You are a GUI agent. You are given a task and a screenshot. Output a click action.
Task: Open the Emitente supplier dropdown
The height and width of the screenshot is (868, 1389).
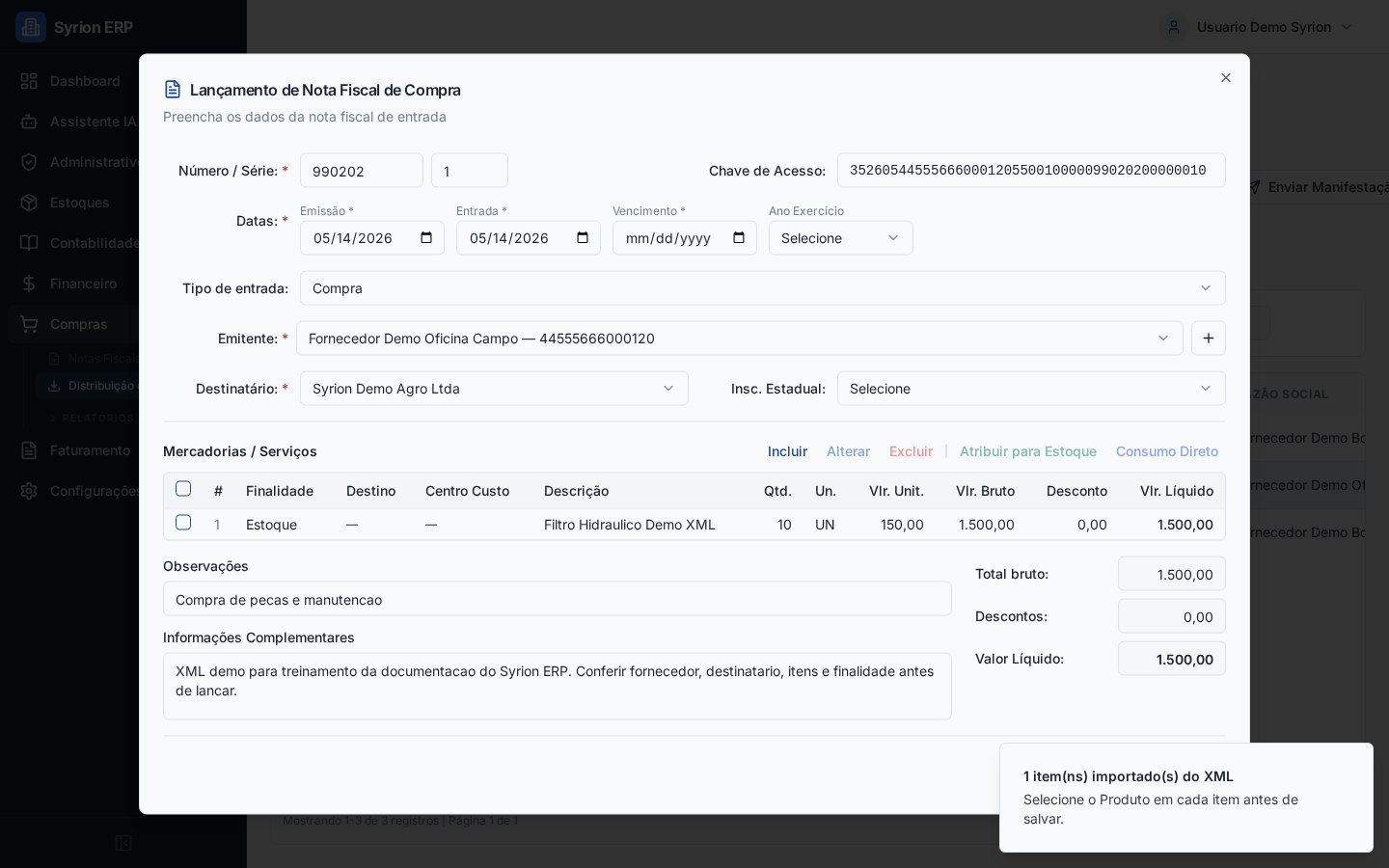pos(740,339)
